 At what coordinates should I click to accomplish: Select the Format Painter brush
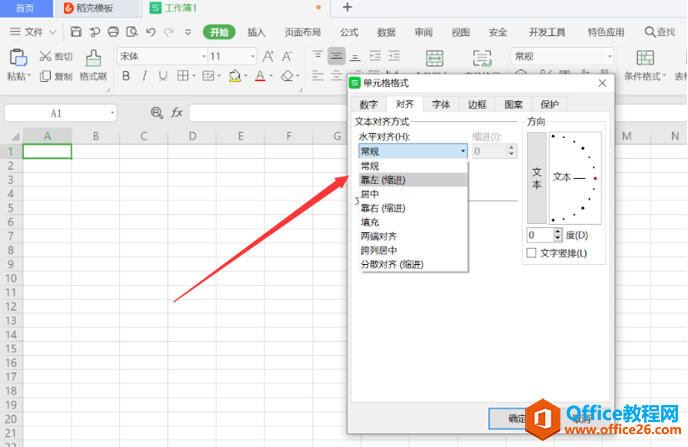pos(93,58)
